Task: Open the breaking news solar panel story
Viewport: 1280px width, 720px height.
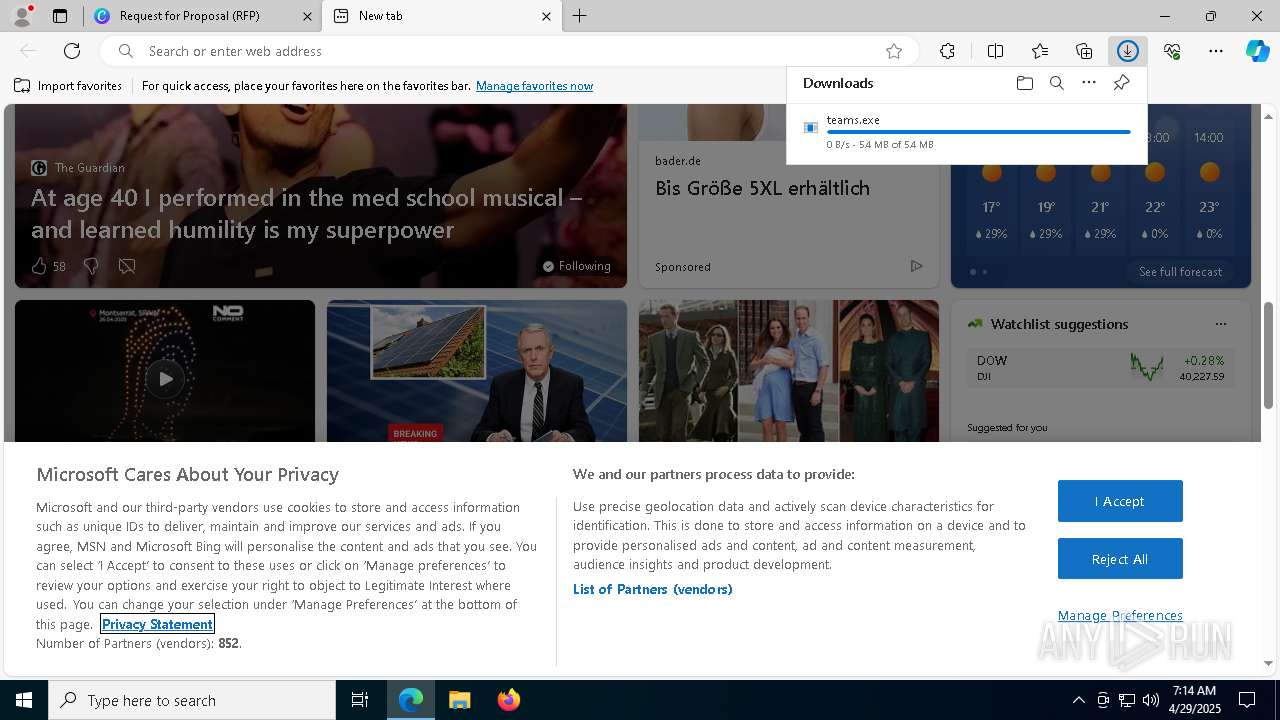Action: pos(477,371)
